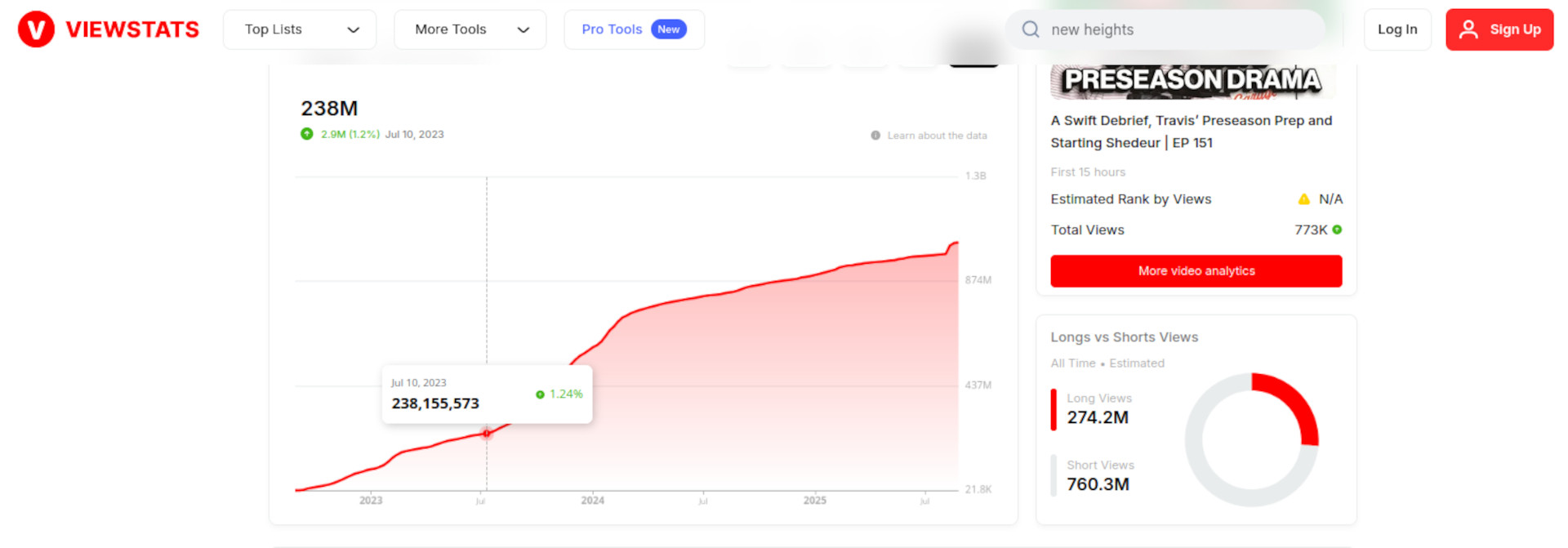Click the 274.2M Long Views value
1568x548 pixels.
point(1098,417)
